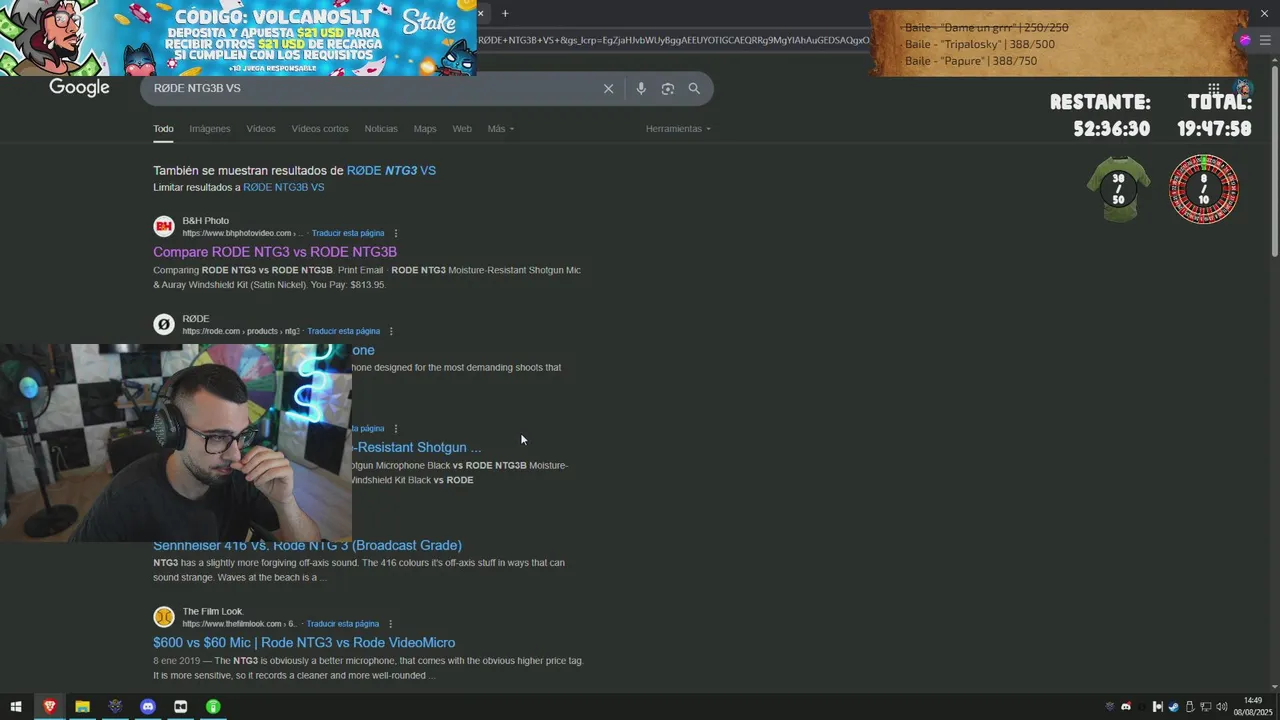Click the white square app taskbar icon
Image resolution: width=1280 pixels, height=720 pixels.
click(180, 707)
